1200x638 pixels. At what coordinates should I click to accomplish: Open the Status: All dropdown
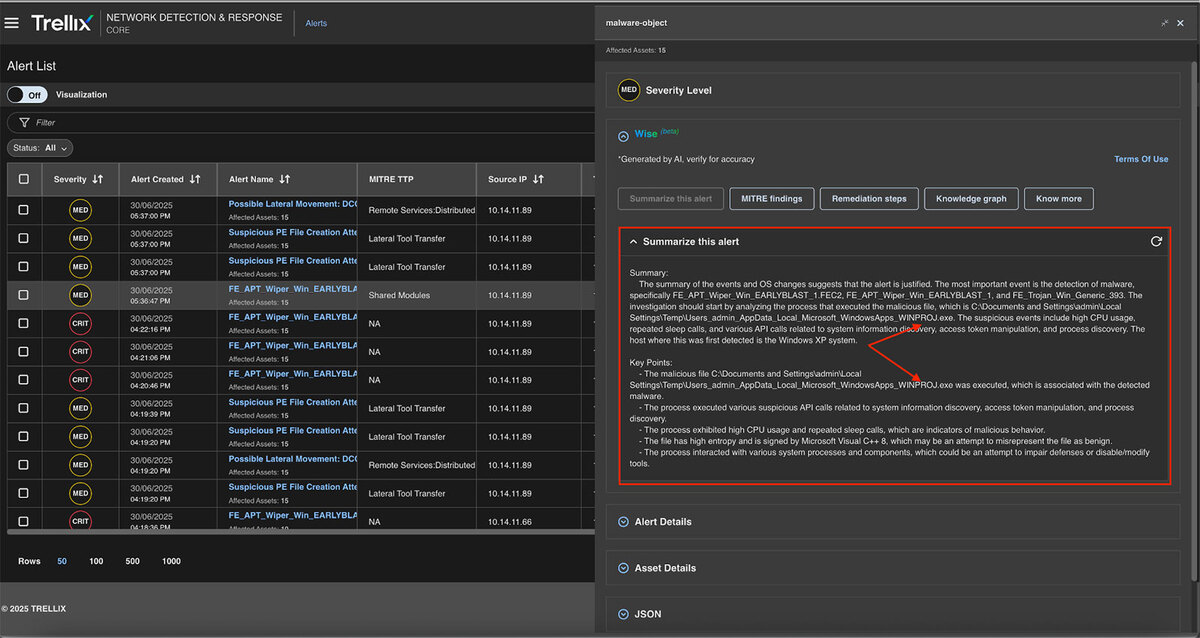tap(40, 148)
